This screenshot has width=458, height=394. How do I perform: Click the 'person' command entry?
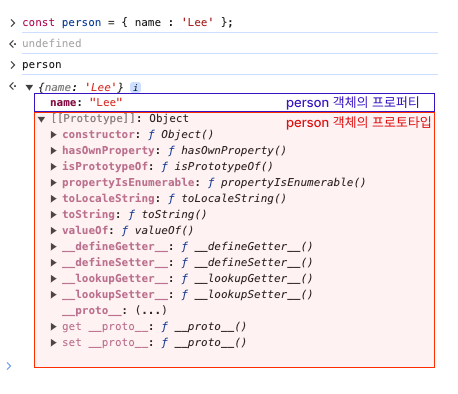[x=42, y=64]
